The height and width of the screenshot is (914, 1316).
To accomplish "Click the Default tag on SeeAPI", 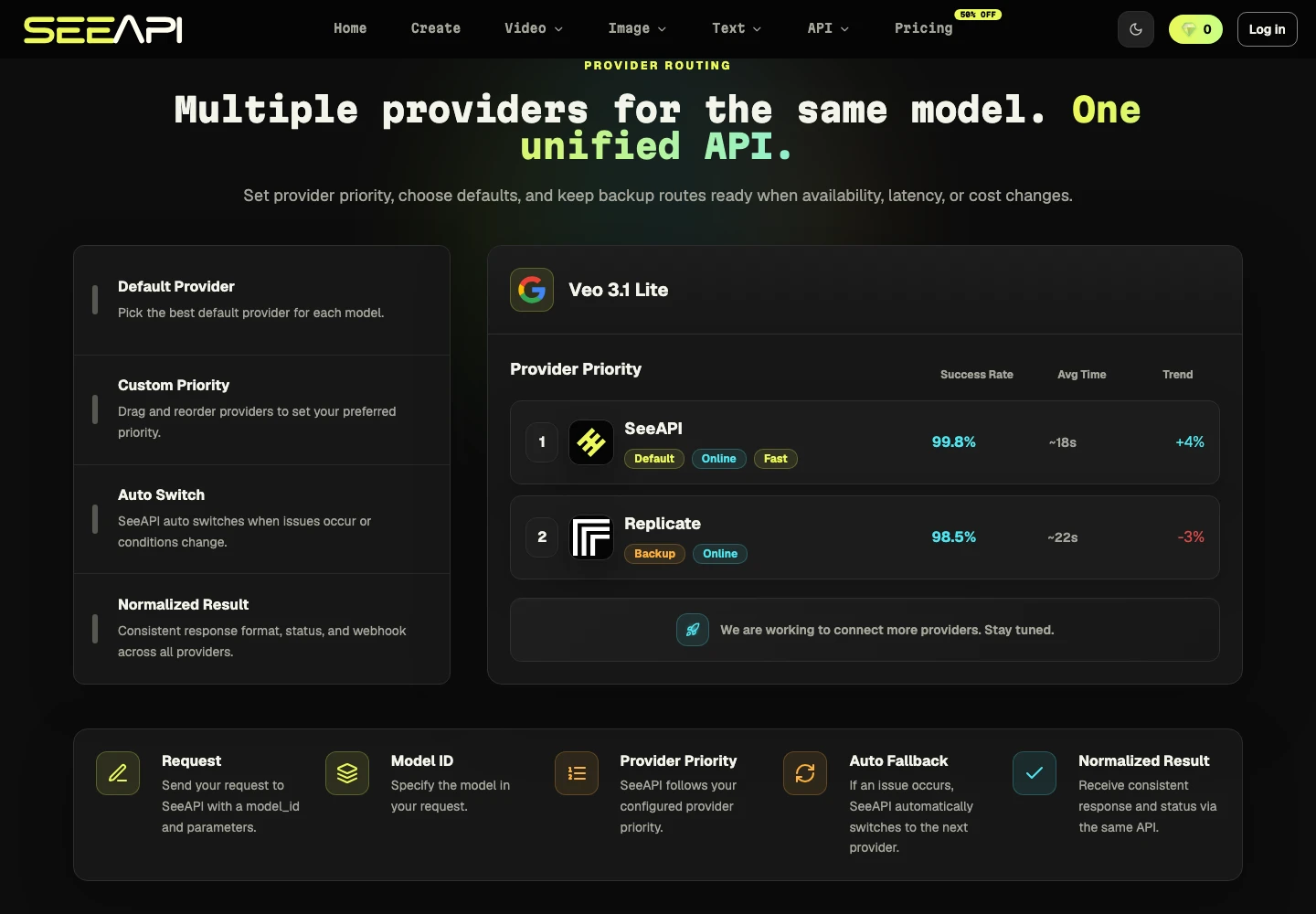I will [654, 459].
